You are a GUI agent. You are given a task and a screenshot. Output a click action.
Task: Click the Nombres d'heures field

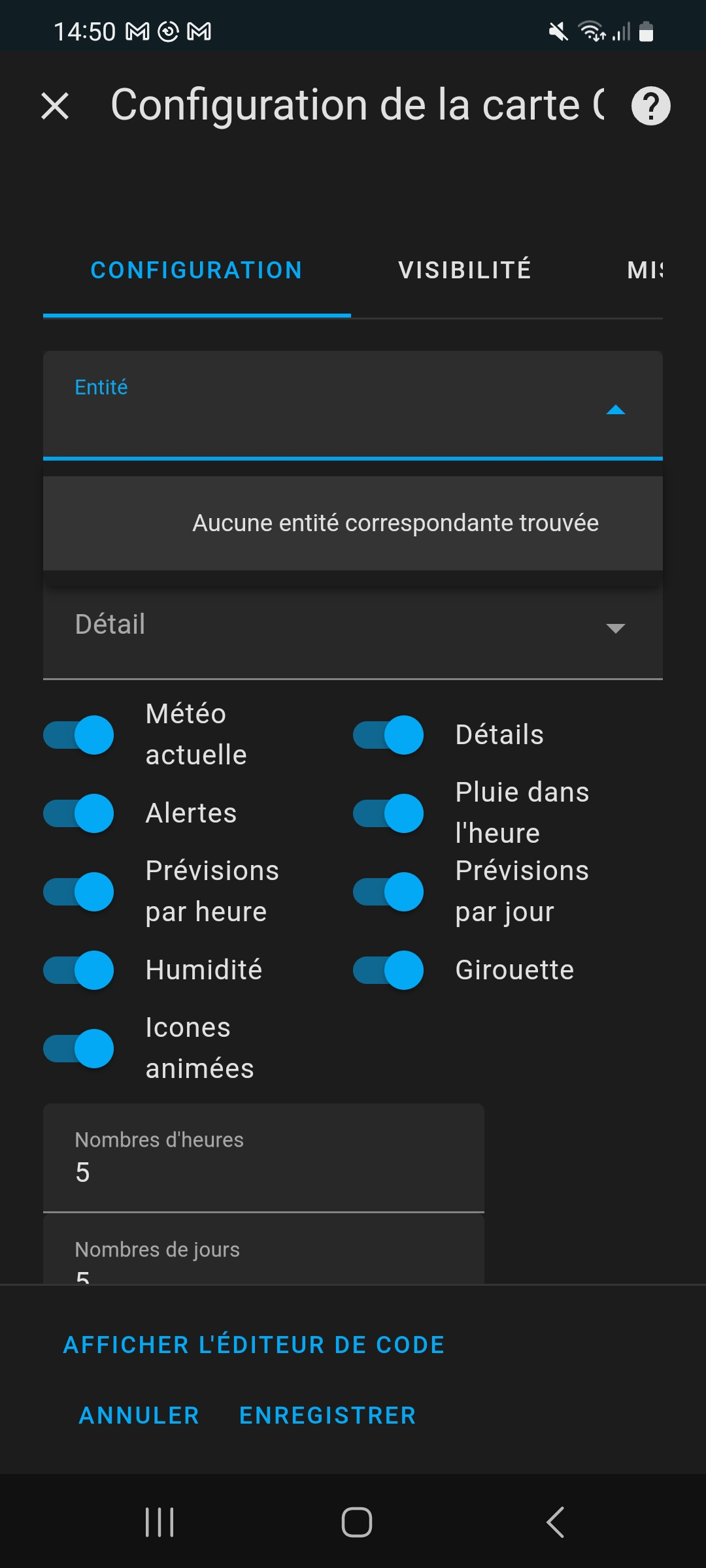pos(263,1160)
